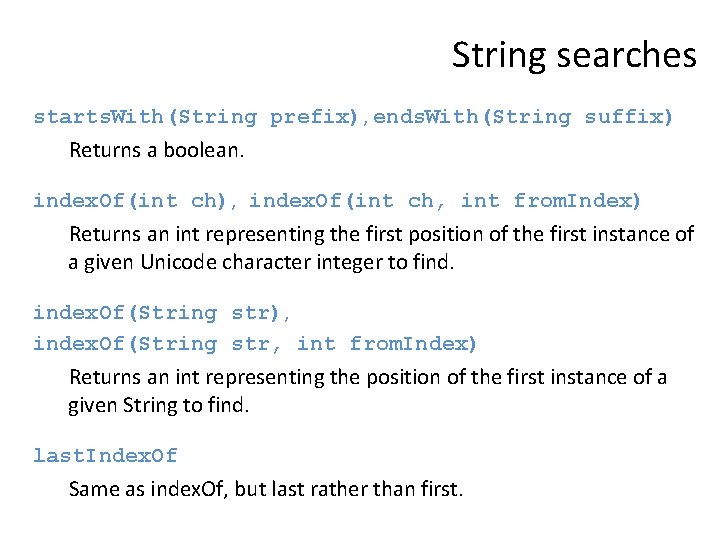The height and width of the screenshot is (540, 720).
Task: Click "Returns an int representing the first position" line
Action: [x=380, y=234]
